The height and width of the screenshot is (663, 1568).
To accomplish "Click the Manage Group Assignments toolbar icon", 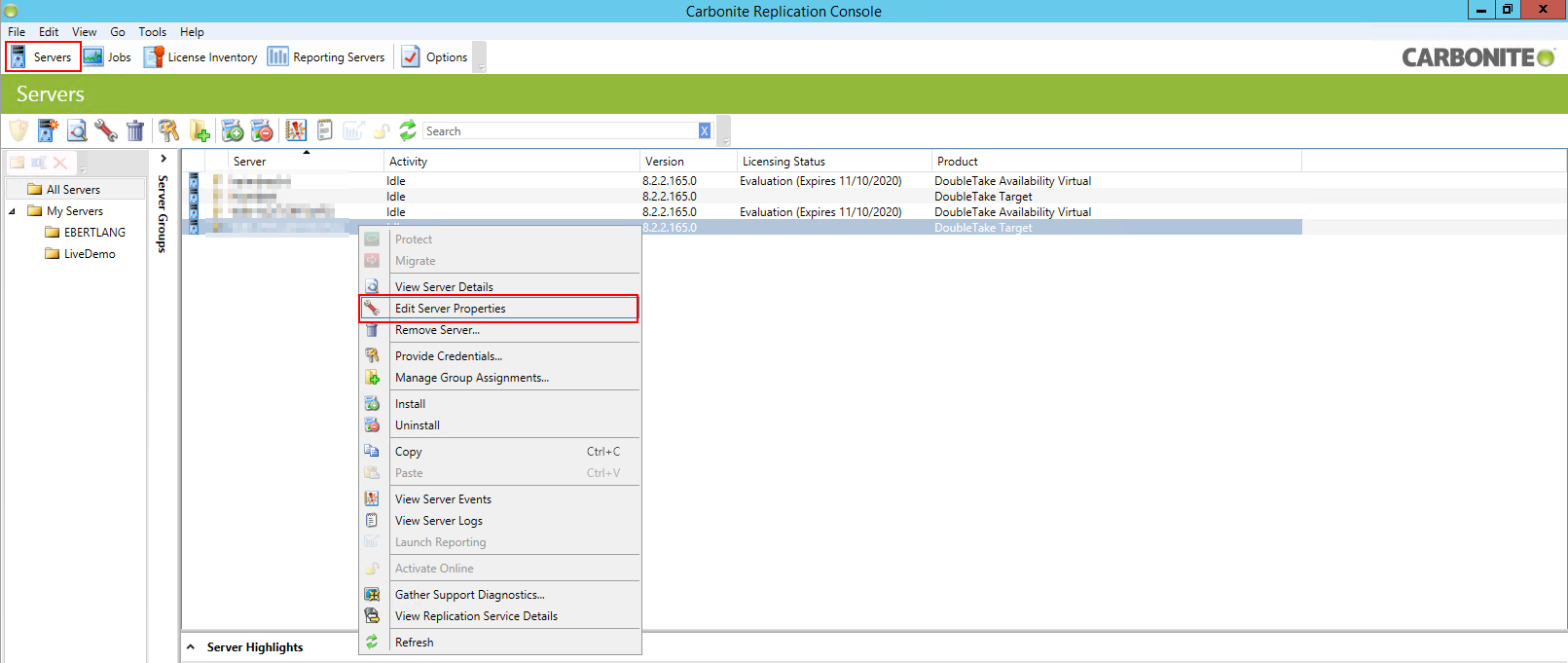I will [x=200, y=130].
